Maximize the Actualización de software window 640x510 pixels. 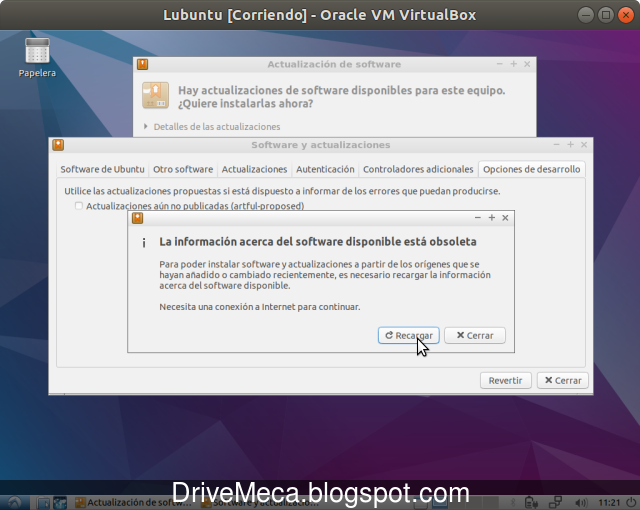click(513, 64)
